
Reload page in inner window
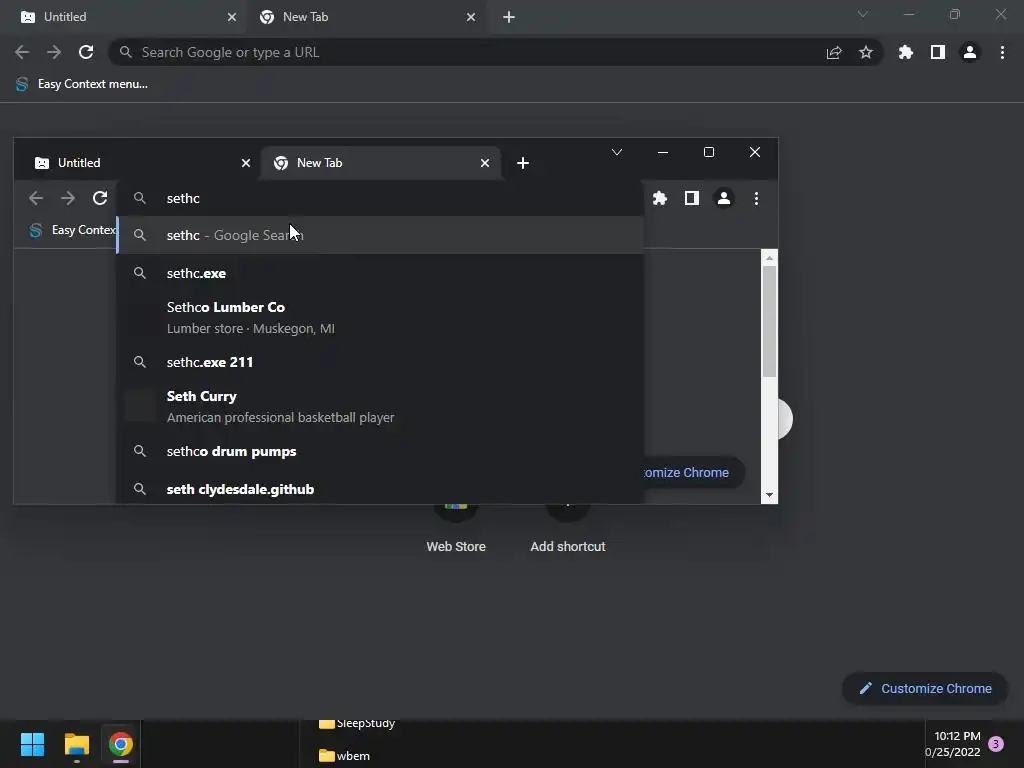tap(100, 198)
